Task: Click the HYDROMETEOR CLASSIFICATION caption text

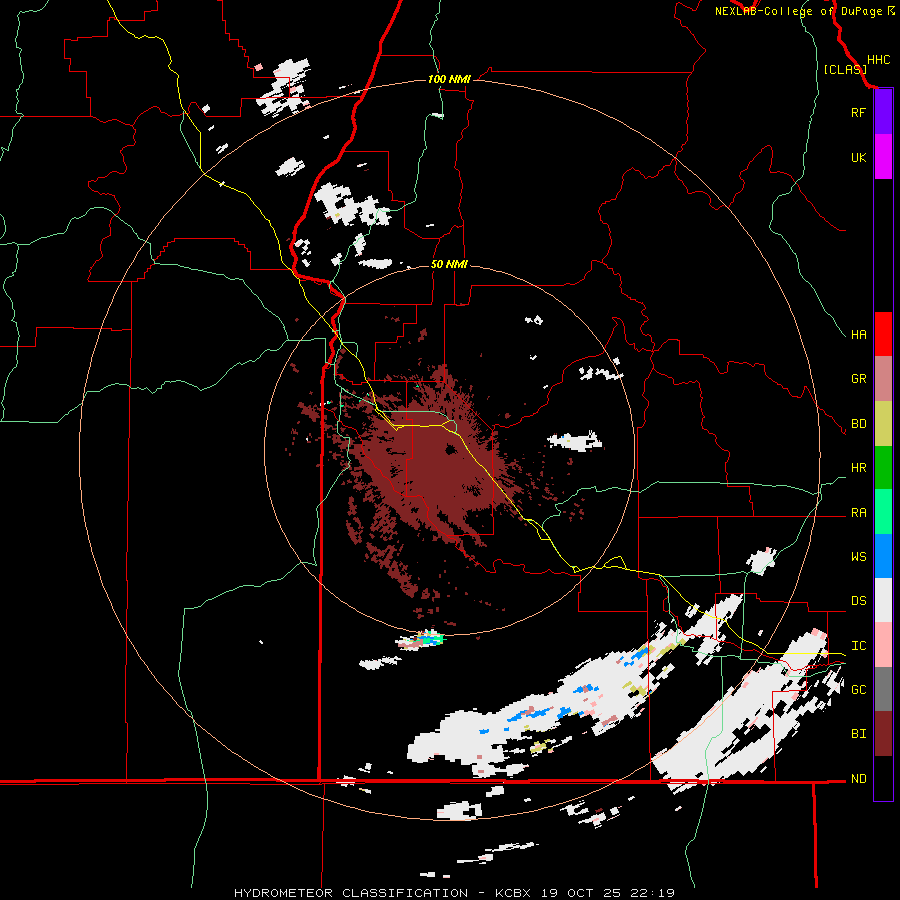Action: click(351, 893)
